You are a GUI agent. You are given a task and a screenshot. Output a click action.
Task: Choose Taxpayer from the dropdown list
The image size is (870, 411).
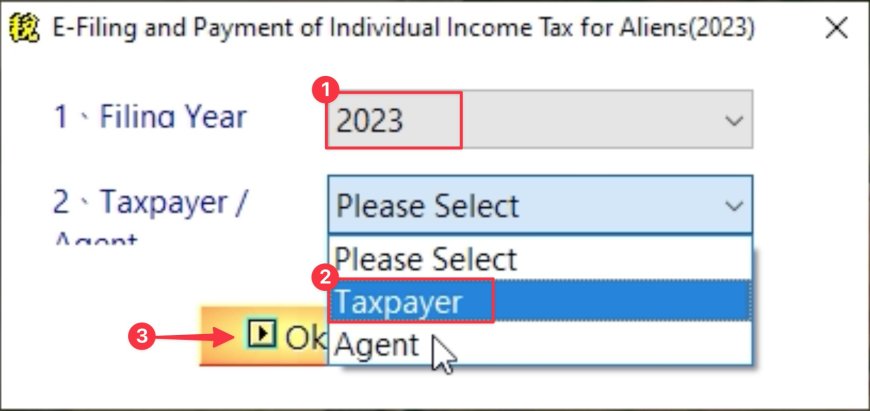tap(540, 302)
